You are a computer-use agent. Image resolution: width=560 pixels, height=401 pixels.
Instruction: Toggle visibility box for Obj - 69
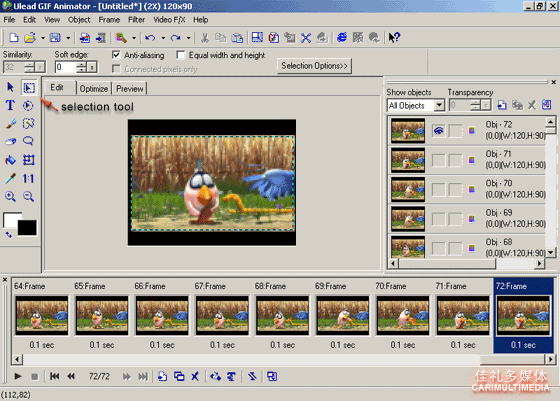point(439,219)
